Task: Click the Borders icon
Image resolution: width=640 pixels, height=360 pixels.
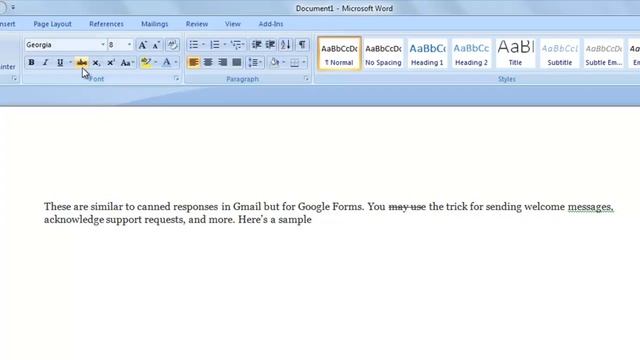Action: click(294, 62)
